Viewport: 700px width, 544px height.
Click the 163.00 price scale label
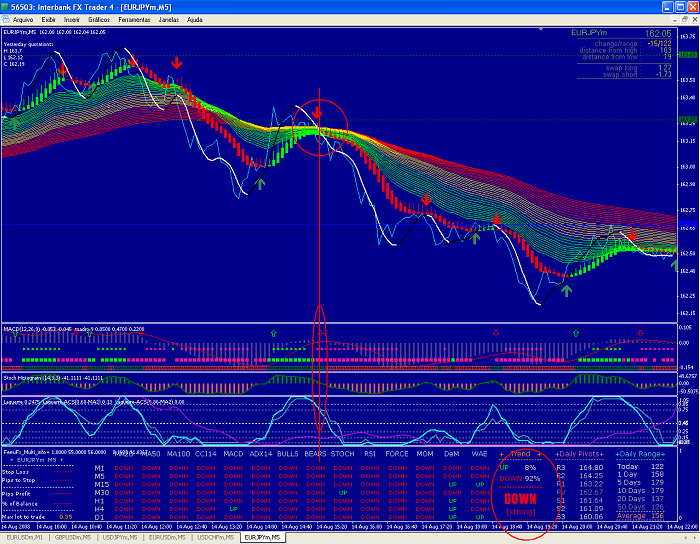(x=688, y=166)
